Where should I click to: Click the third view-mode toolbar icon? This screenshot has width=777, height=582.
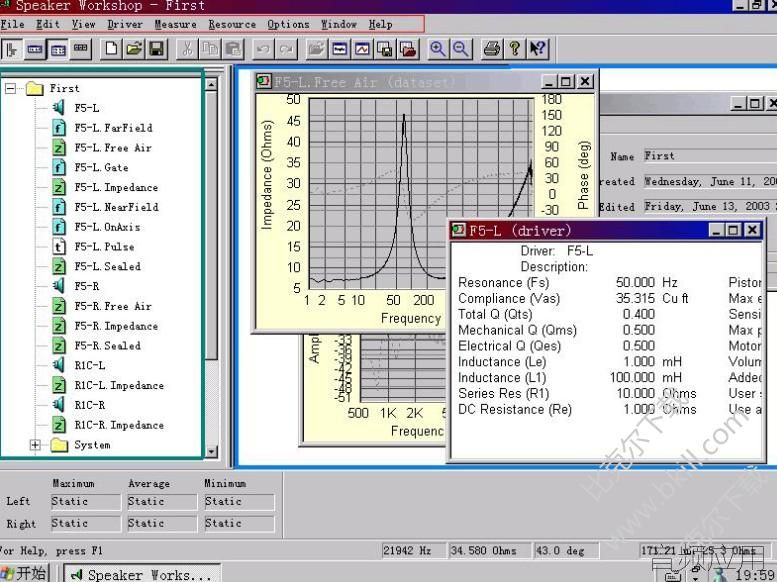coord(57,49)
